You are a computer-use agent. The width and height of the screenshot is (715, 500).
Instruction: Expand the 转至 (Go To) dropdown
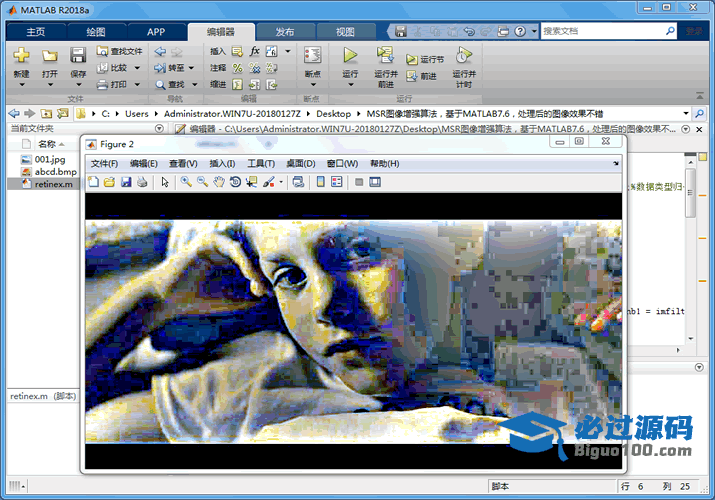[x=191, y=68]
